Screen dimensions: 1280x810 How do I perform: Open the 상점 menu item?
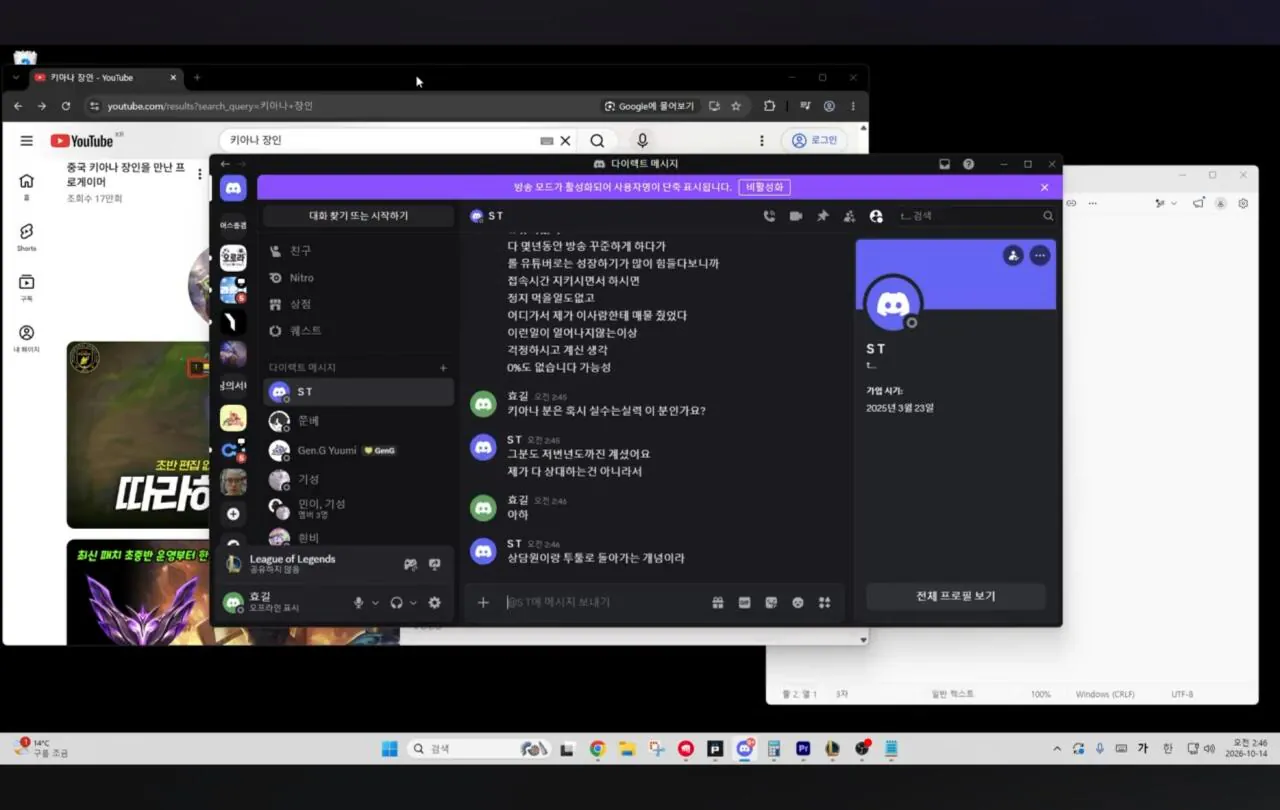point(359,304)
